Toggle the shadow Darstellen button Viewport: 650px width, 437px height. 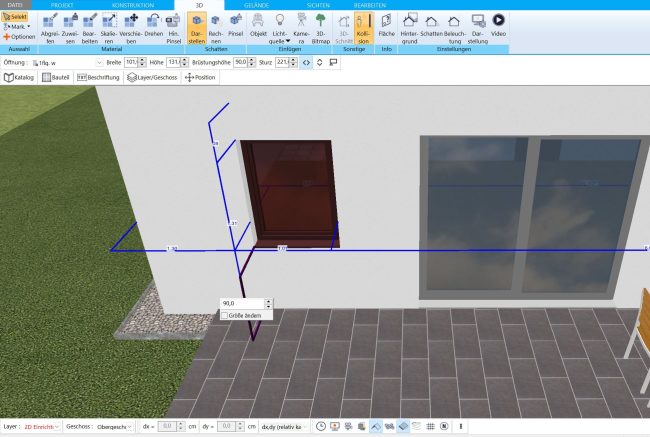197,28
